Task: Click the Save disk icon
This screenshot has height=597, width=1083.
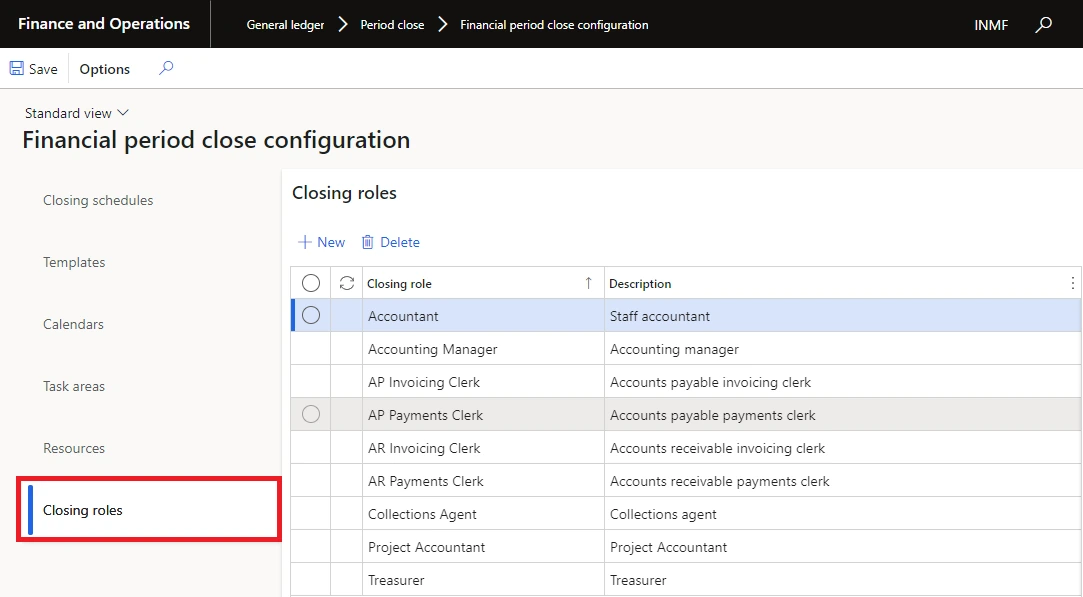Action: coord(17,68)
